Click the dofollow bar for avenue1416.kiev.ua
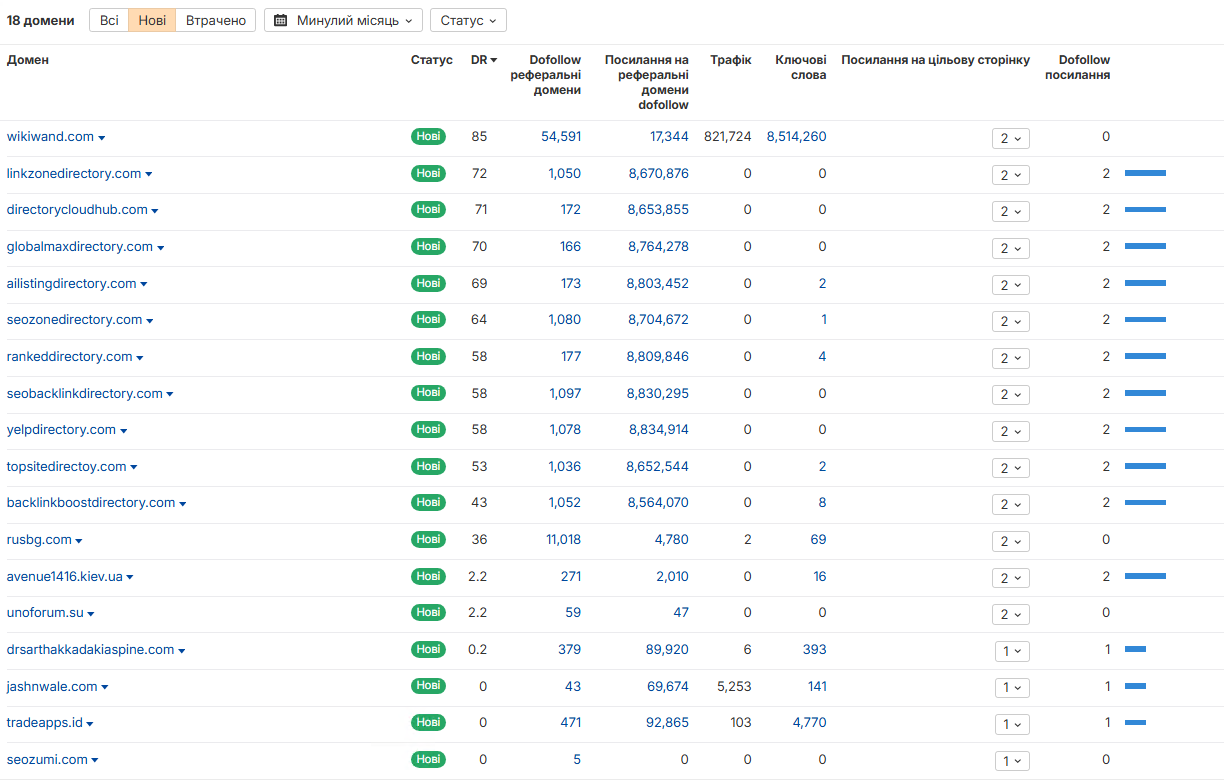The image size is (1224, 783). pyautogui.click(x=1145, y=576)
